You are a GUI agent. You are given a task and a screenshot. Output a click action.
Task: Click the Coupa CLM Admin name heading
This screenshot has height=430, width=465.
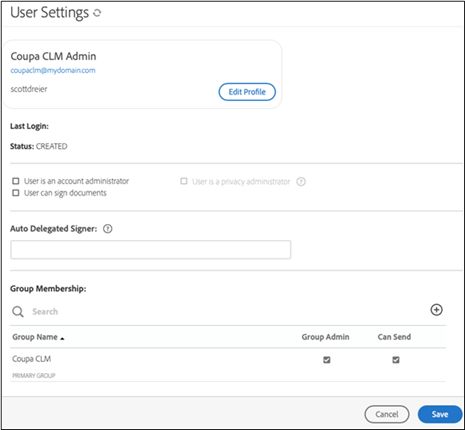[53, 56]
